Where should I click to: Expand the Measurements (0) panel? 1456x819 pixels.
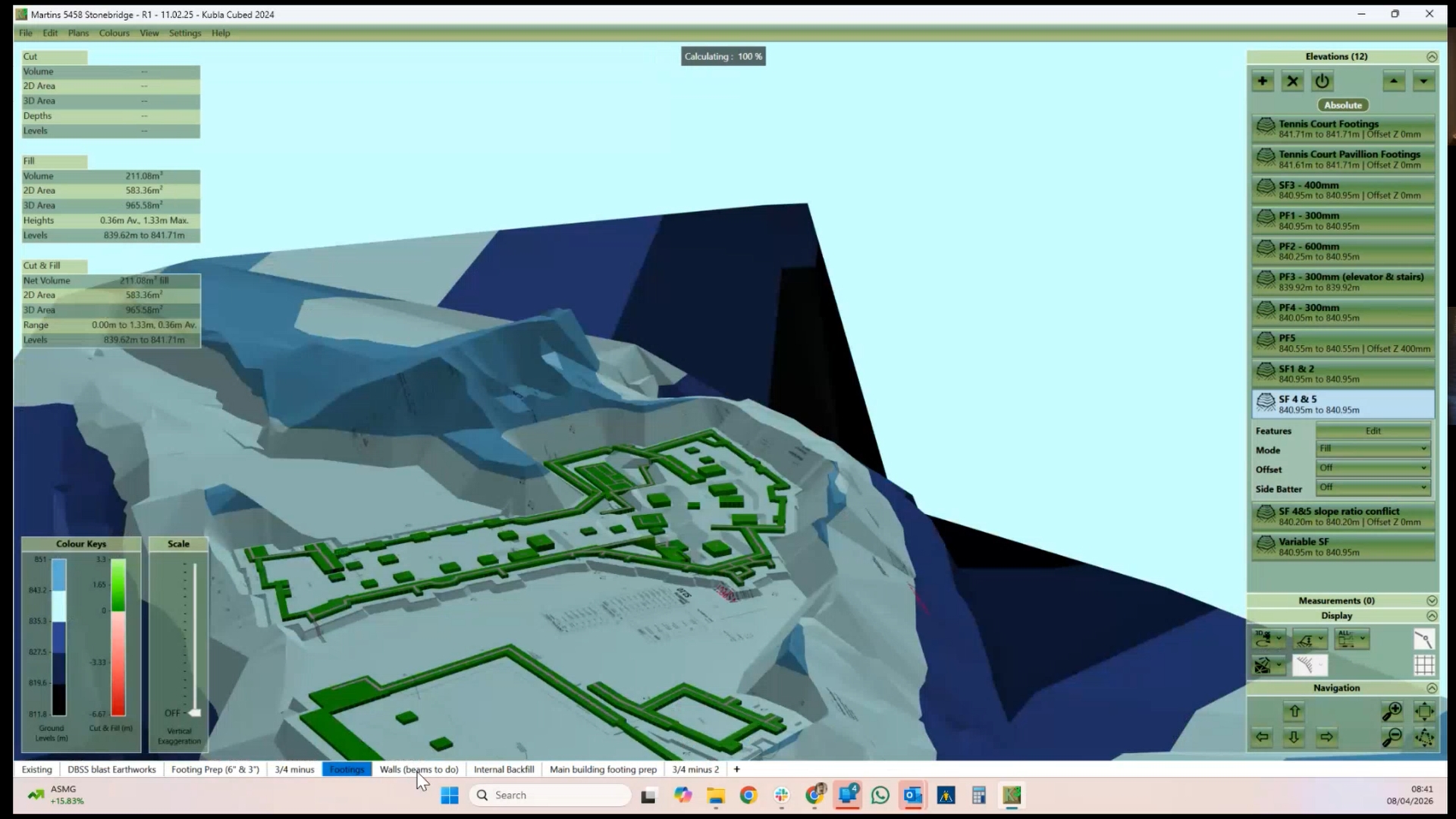pos(1432,601)
